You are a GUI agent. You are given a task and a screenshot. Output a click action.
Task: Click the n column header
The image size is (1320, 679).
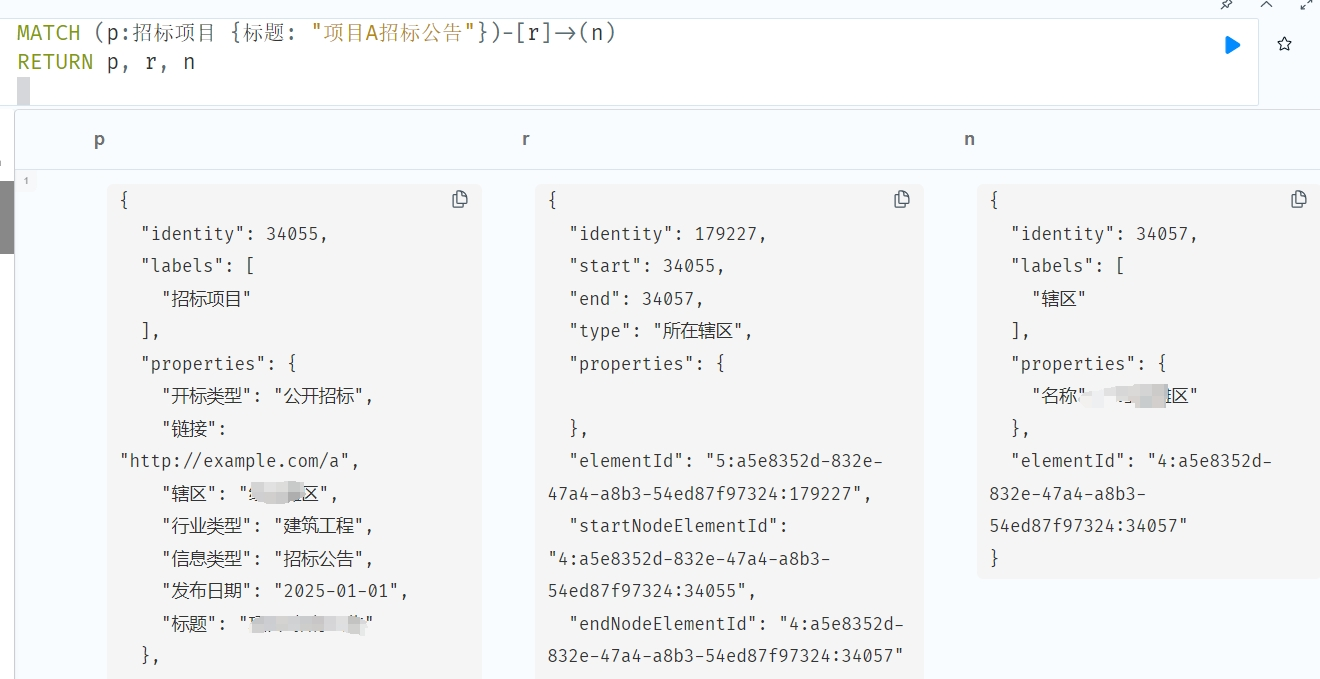tap(969, 139)
